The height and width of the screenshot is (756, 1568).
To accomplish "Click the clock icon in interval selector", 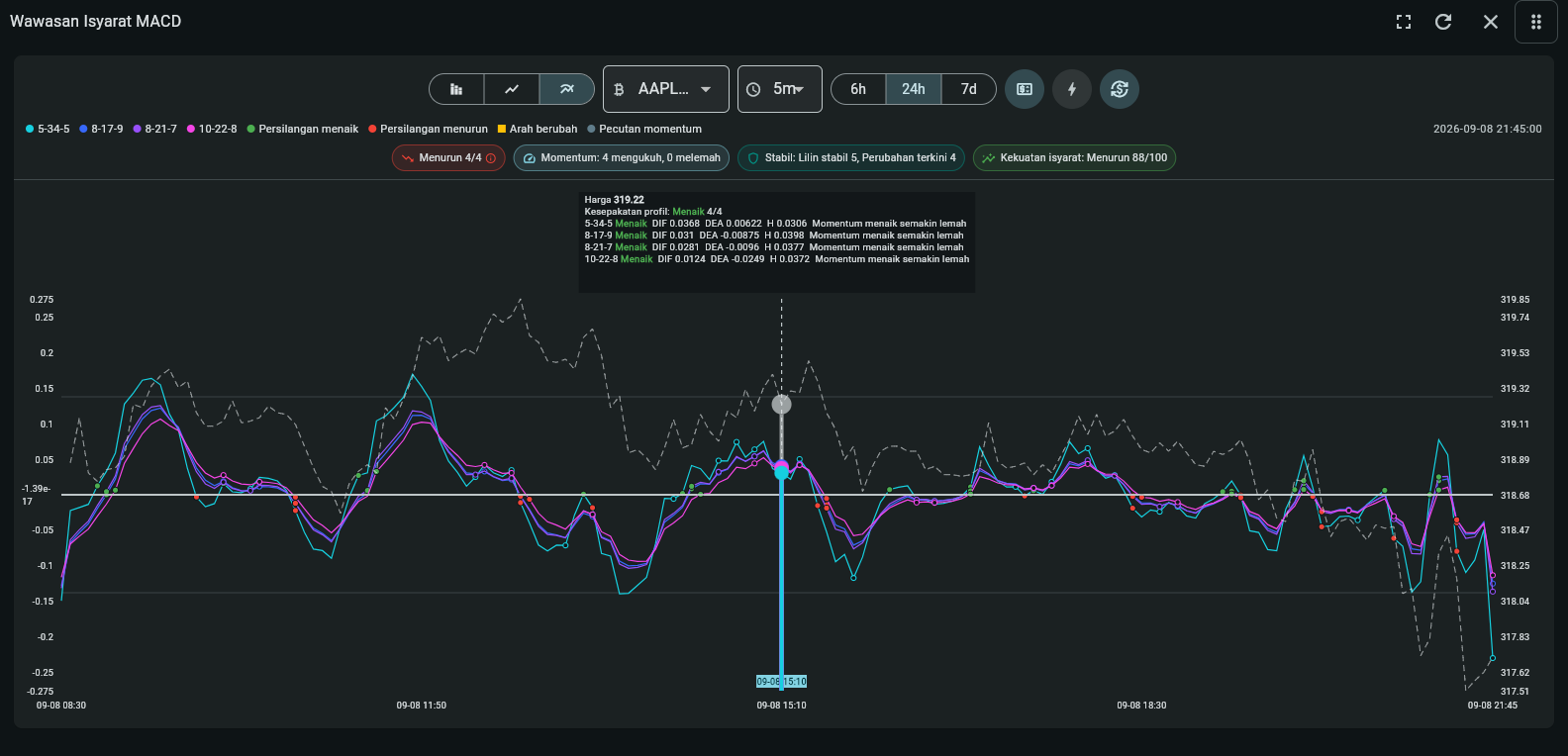I will 753,89.
